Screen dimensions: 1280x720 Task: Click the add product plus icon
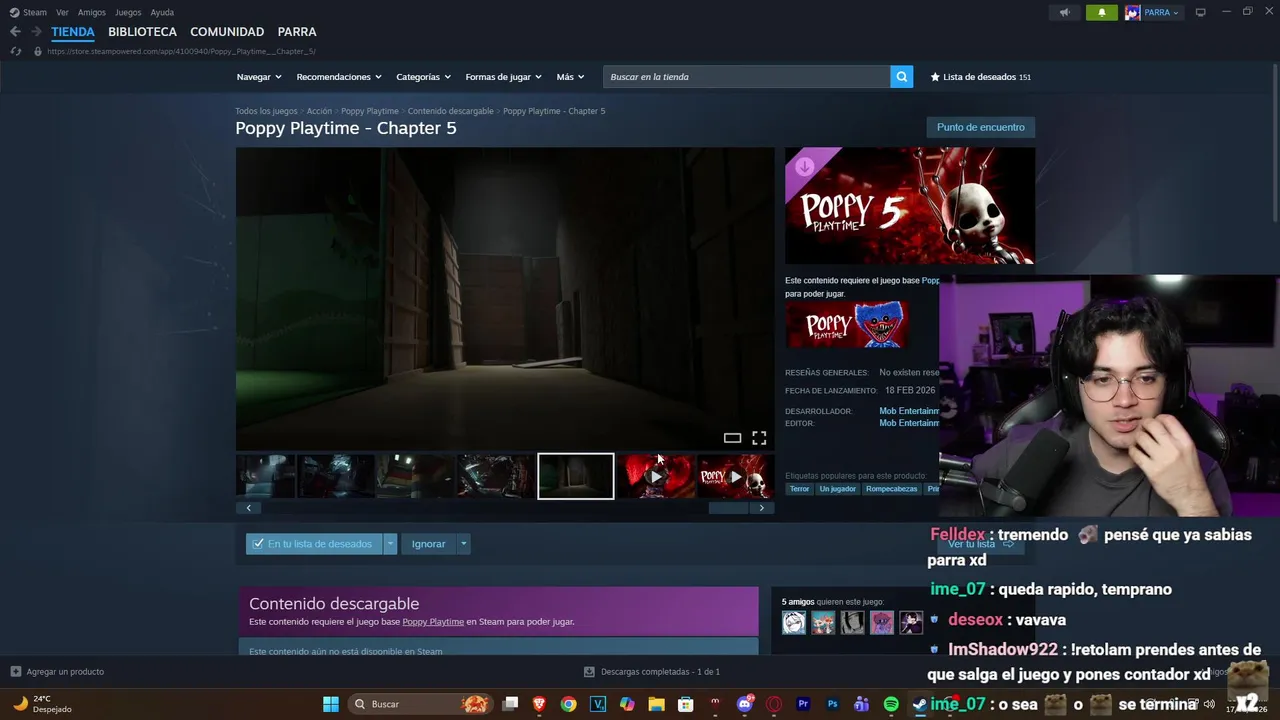point(16,671)
